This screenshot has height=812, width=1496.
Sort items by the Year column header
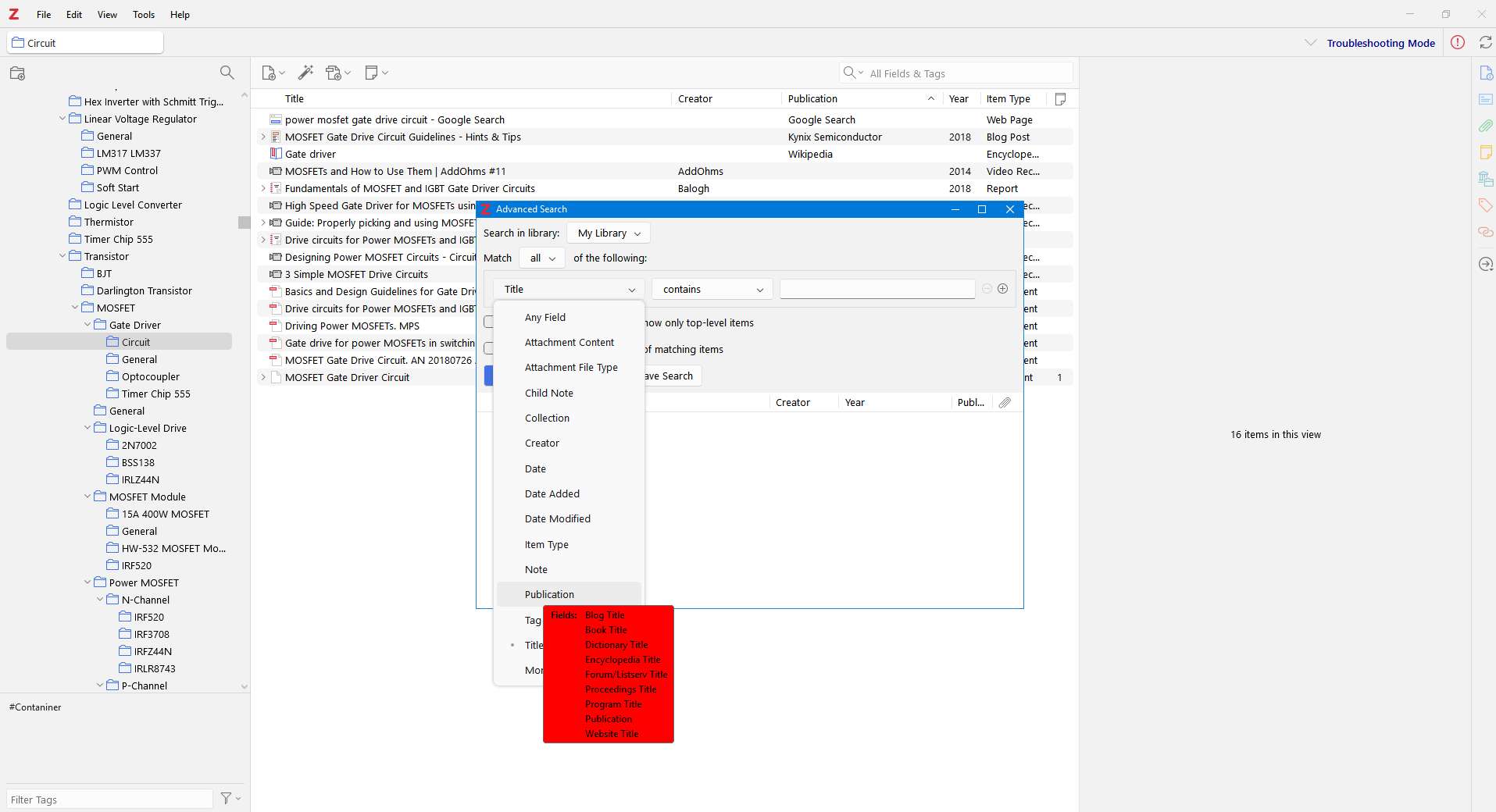pos(960,99)
